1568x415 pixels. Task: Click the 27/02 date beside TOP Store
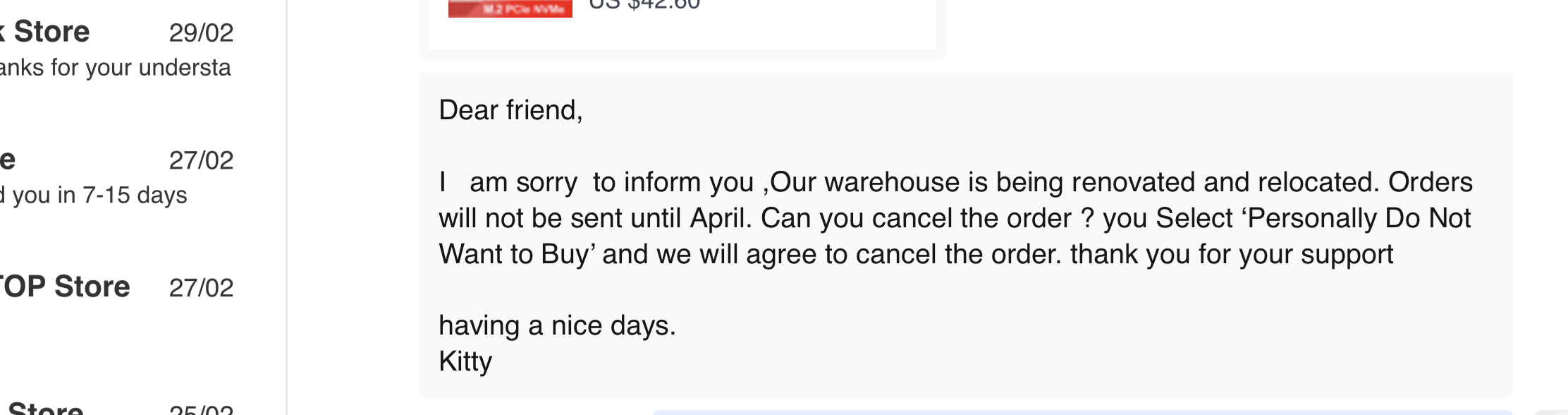click(201, 288)
